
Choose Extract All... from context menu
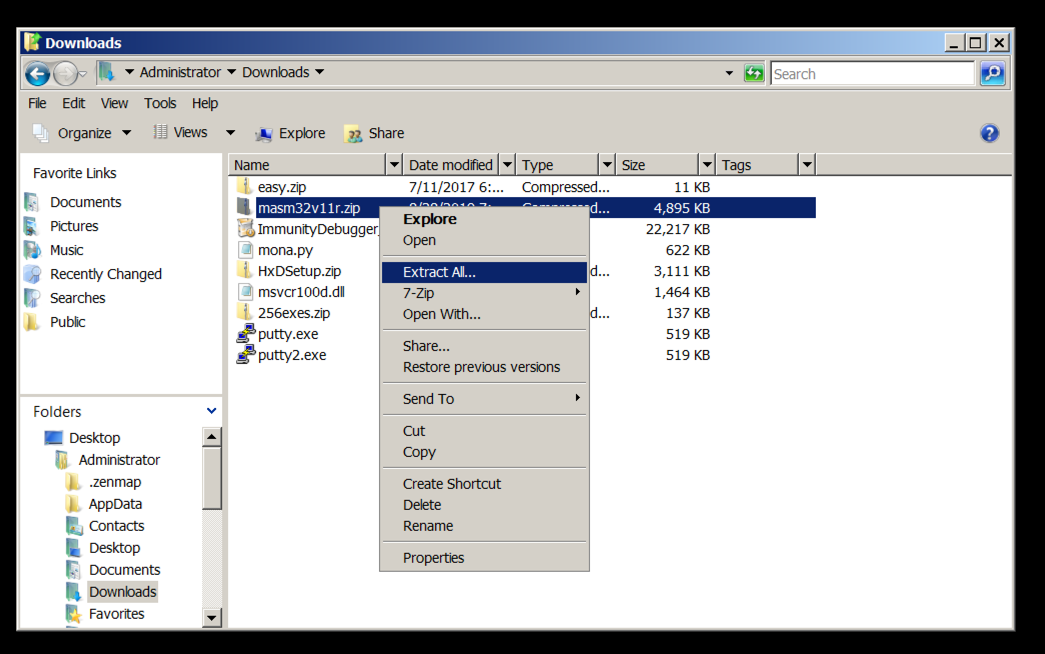[439, 272]
